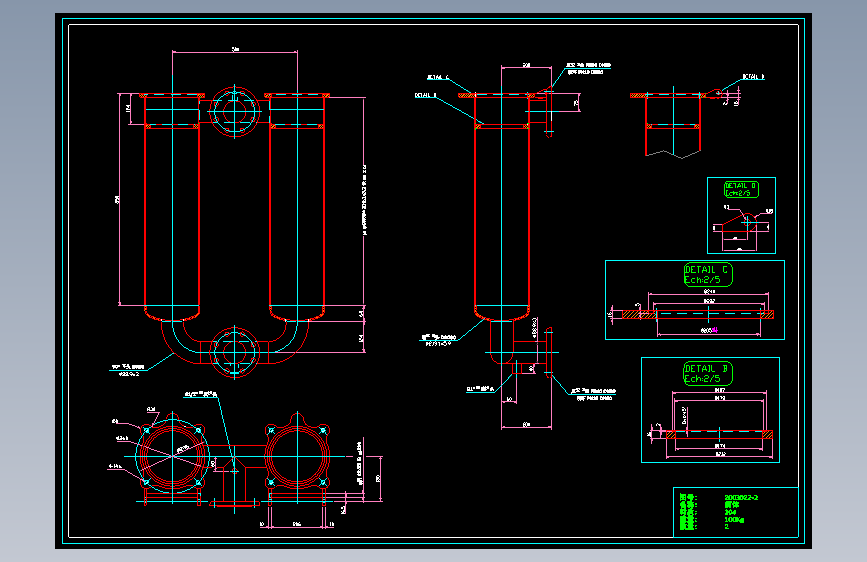Click the "Ech:2/5" scale text in Detail B
867x562 pixels.
702,379
